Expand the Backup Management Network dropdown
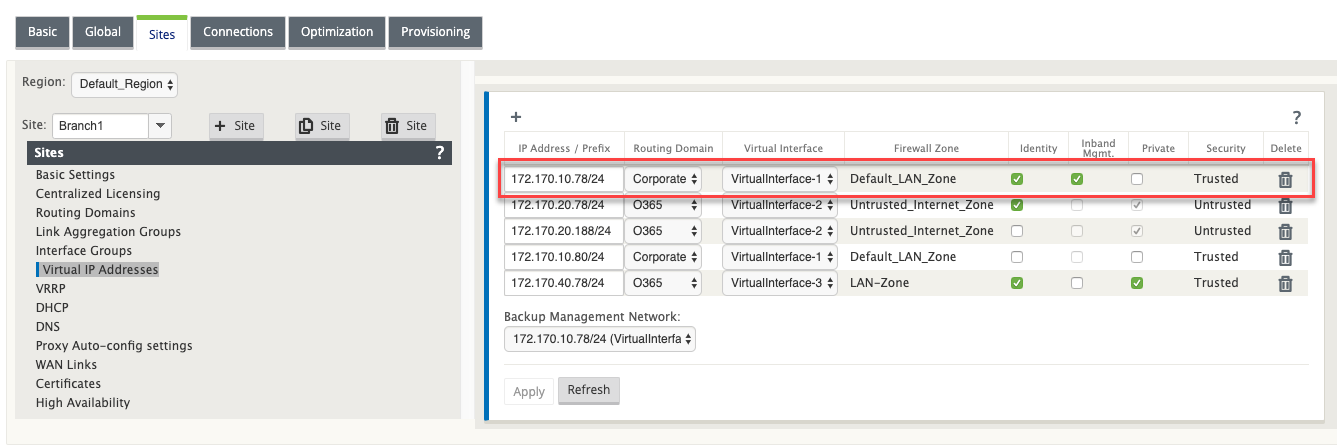The width and height of the screenshot is (1337, 448). tap(600, 339)
